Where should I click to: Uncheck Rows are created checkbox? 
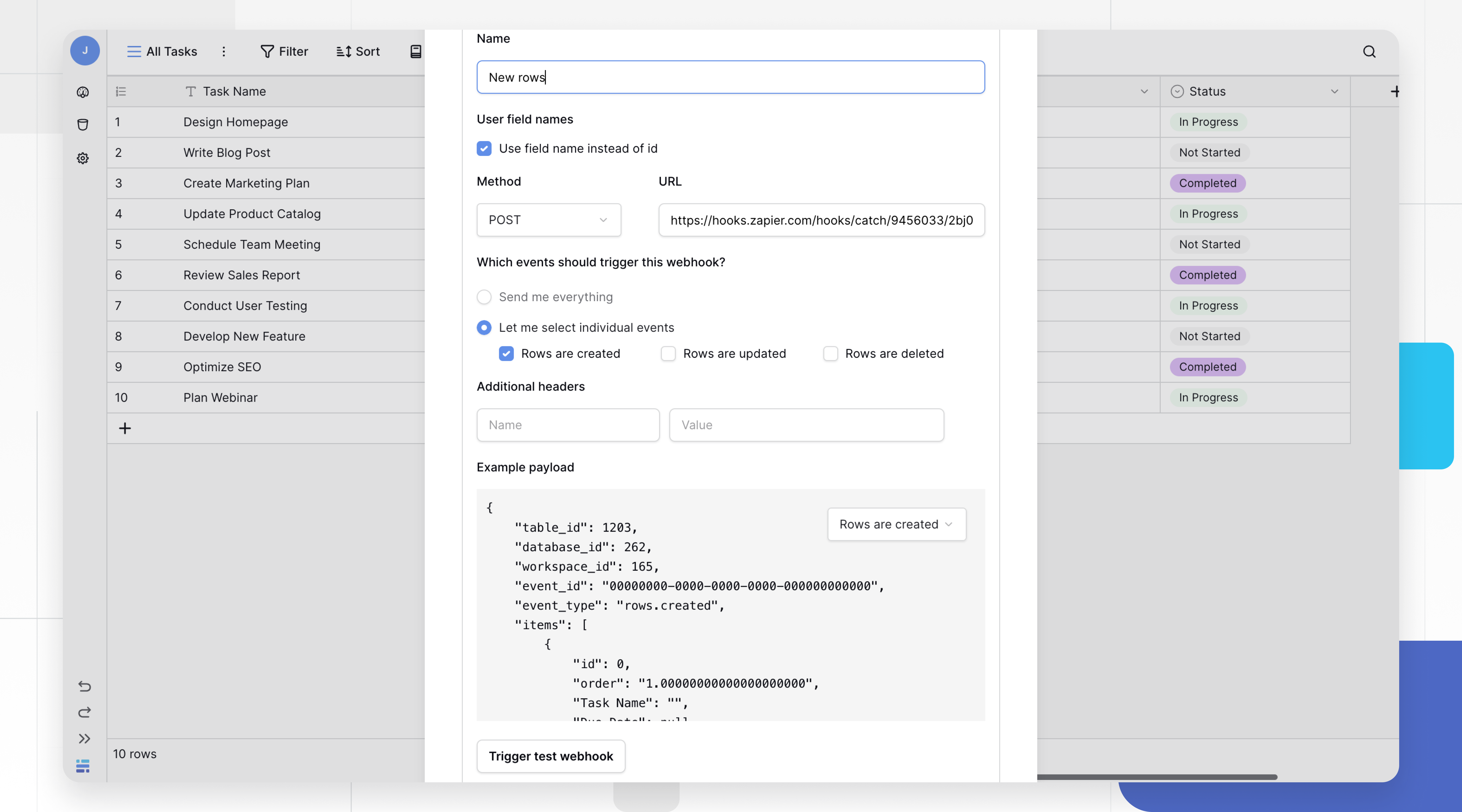[506, 353]
